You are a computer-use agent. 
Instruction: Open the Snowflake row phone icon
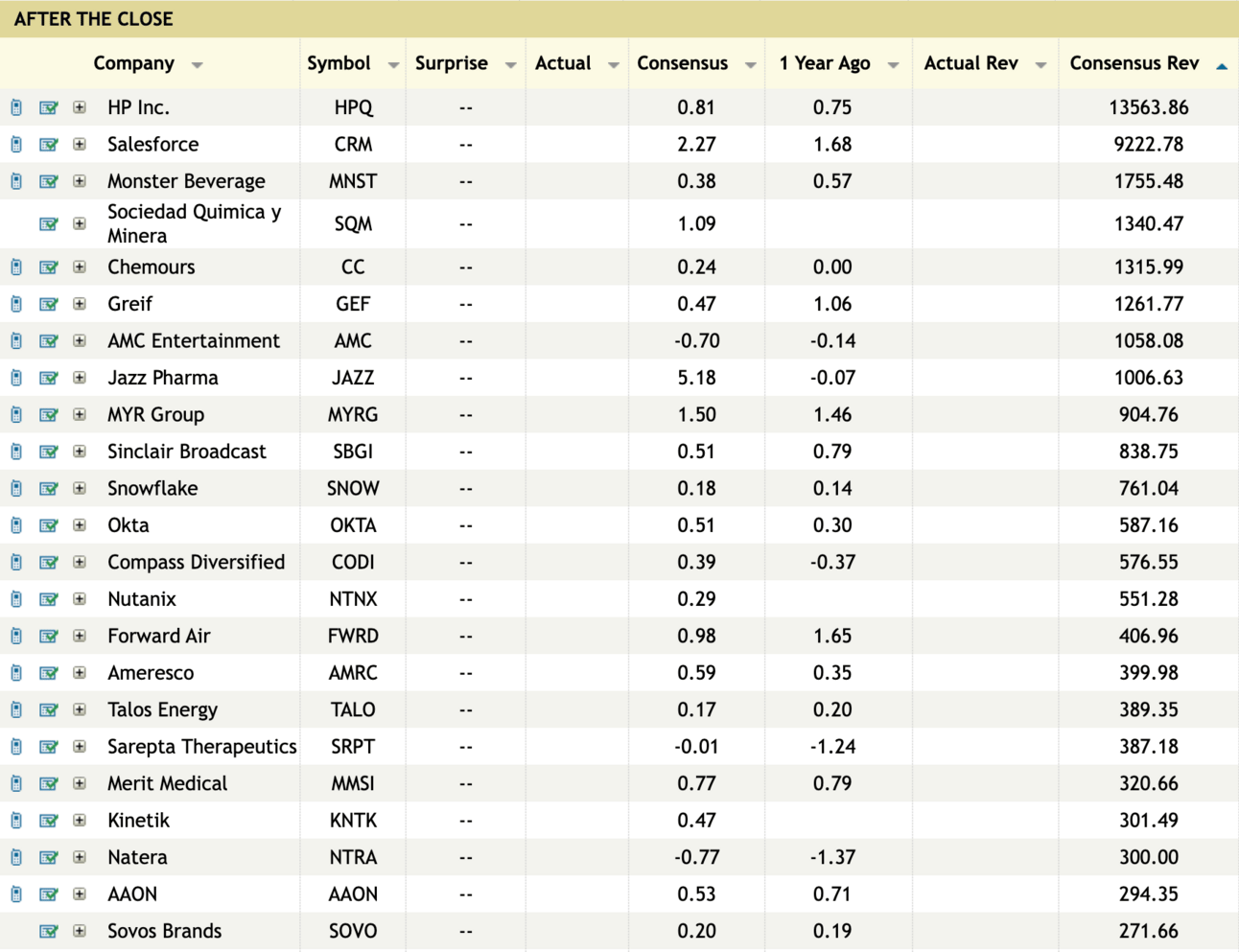(x=16, y=489)
